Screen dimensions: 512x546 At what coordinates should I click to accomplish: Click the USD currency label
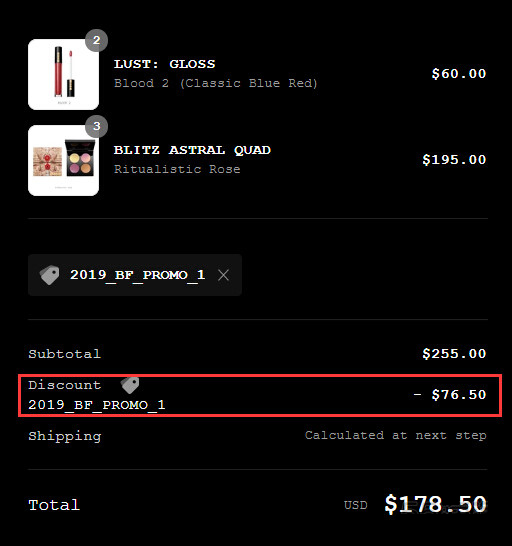pos(356,505)
